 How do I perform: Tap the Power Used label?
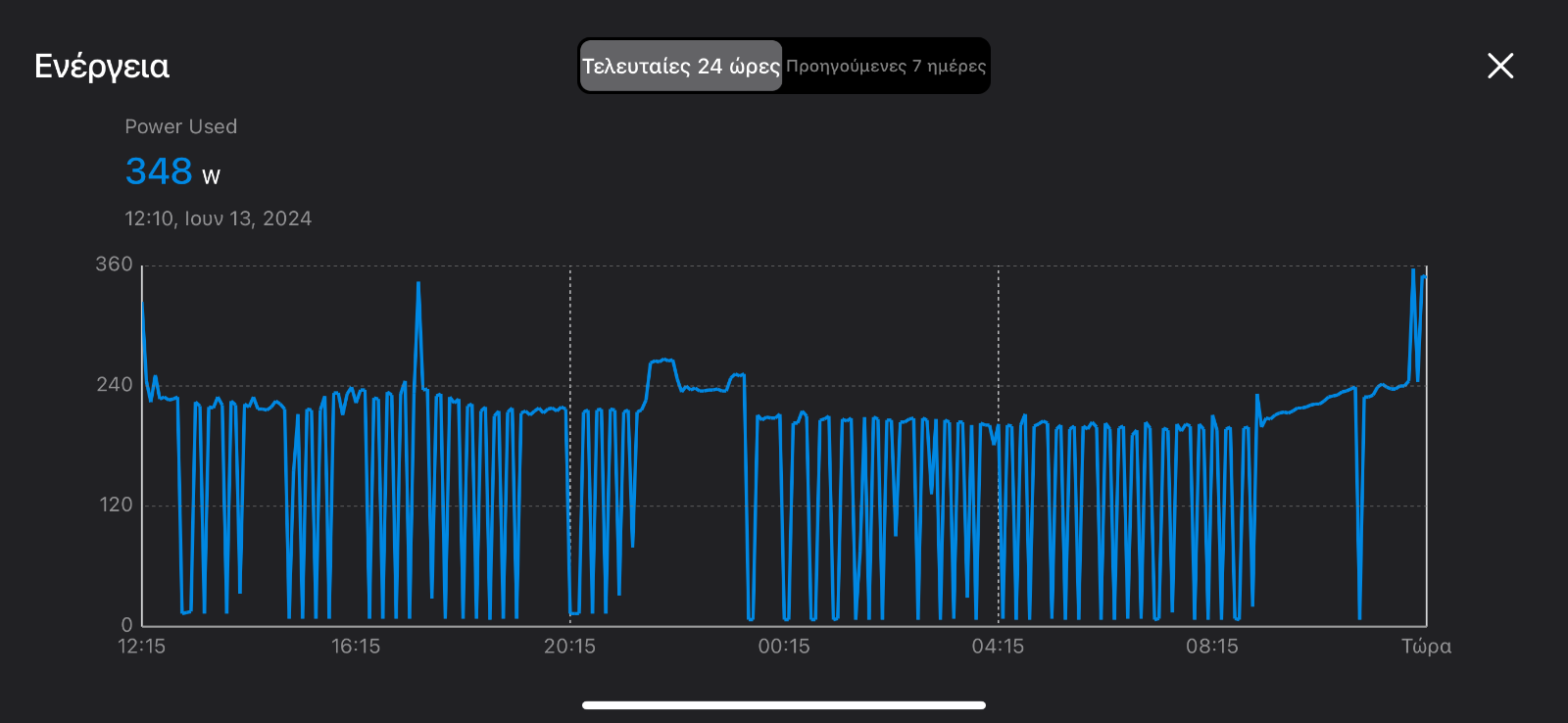[180, 126]
